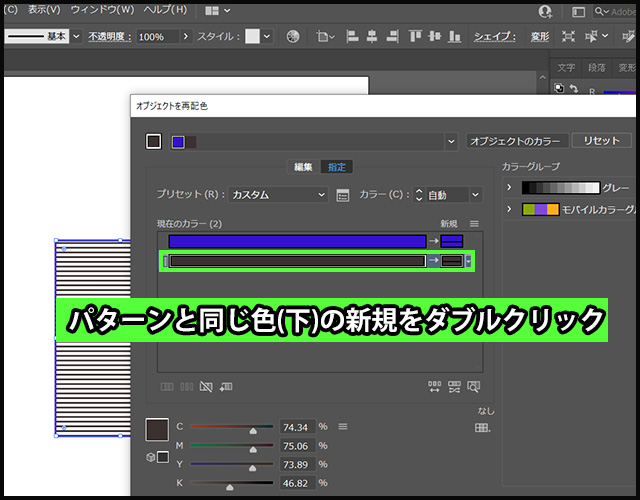The height and width of the screenshot is (500, 640).
Task: Click vertical align bottom icon
Action: (x=454, y=37)
